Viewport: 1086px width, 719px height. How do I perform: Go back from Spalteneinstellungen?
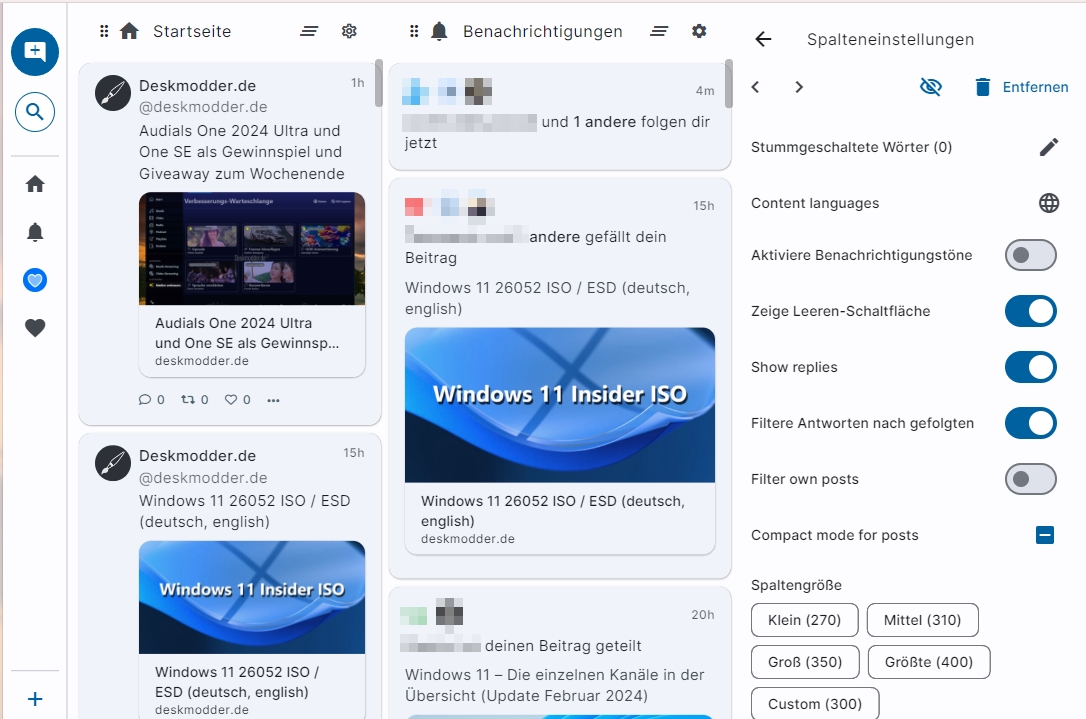[x=763, y=39]
